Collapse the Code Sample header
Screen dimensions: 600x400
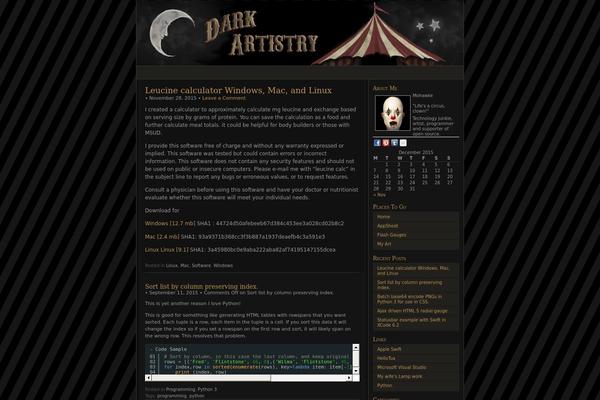(168, 349)
